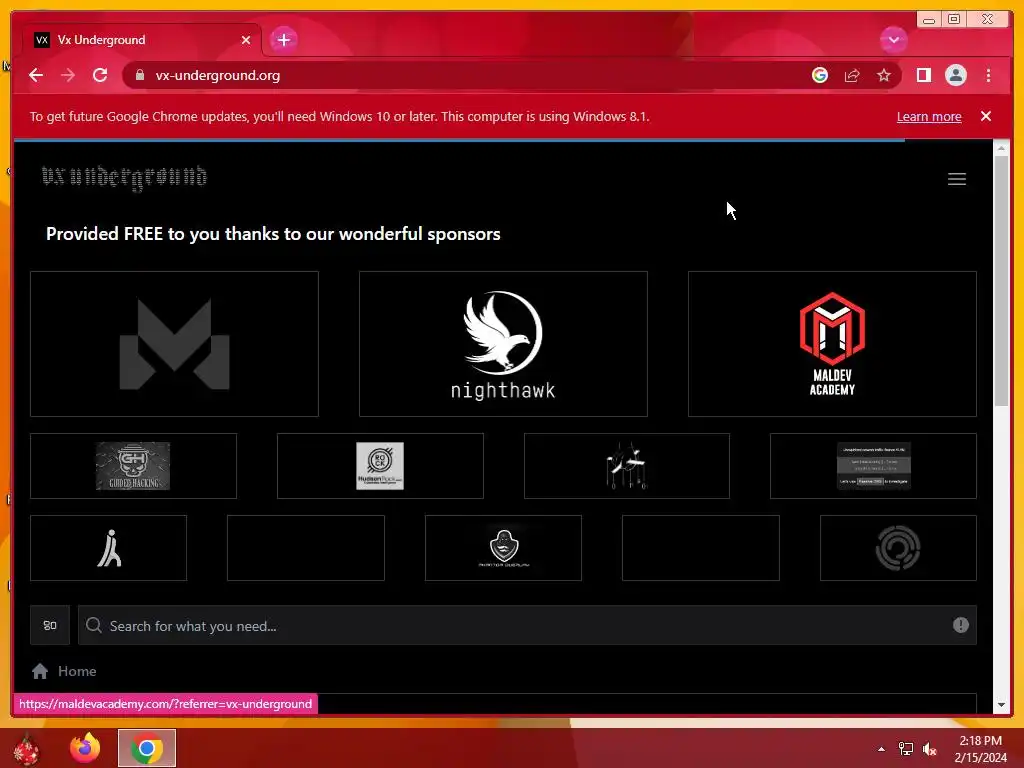The width and height of the screenshot is (1024, 768).
Task: Click the Google icon in address bar
Action: point(820,75)
